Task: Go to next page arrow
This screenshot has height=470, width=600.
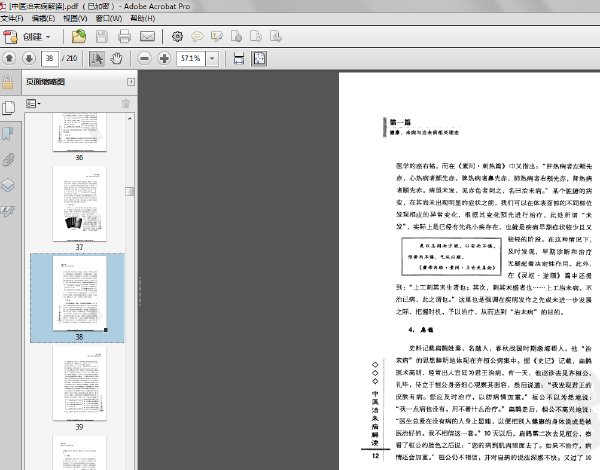Action: coord(29,59)
